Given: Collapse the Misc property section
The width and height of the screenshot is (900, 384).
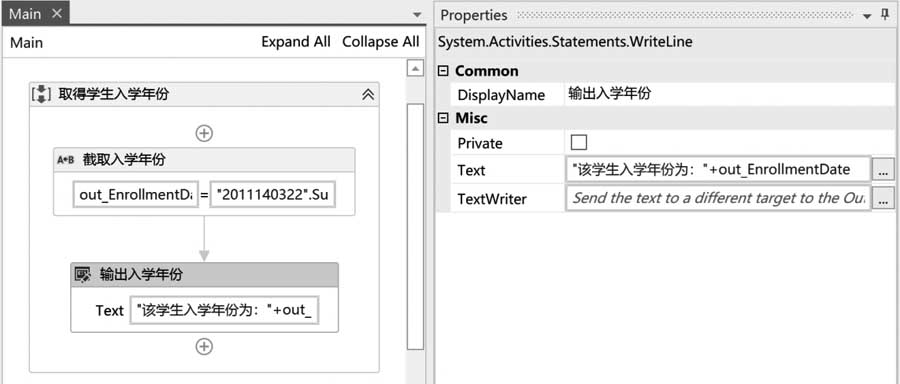Looking at the screenshot, I should click(x=443, y=118).
